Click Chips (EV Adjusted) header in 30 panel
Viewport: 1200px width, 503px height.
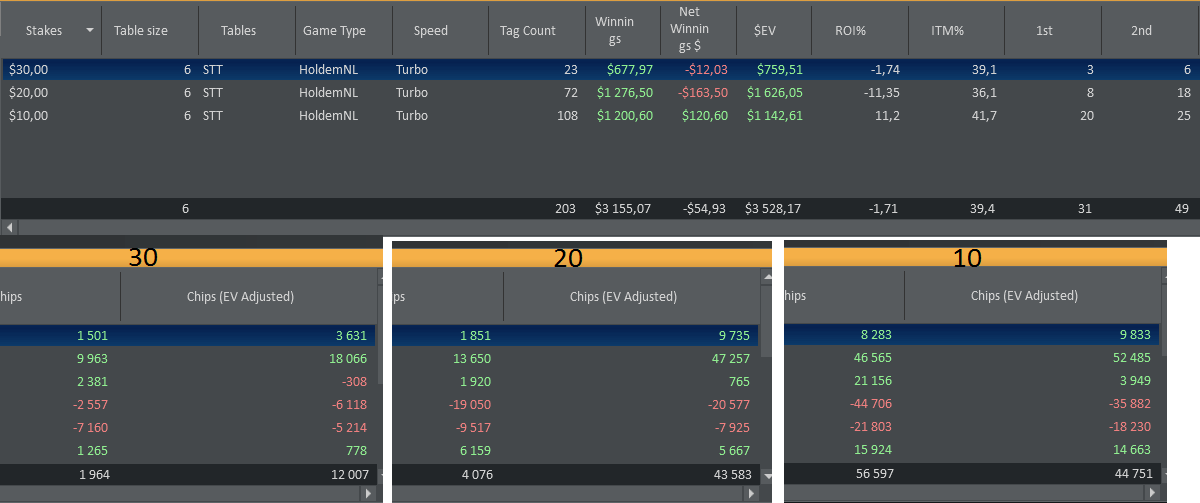(240, 297)
